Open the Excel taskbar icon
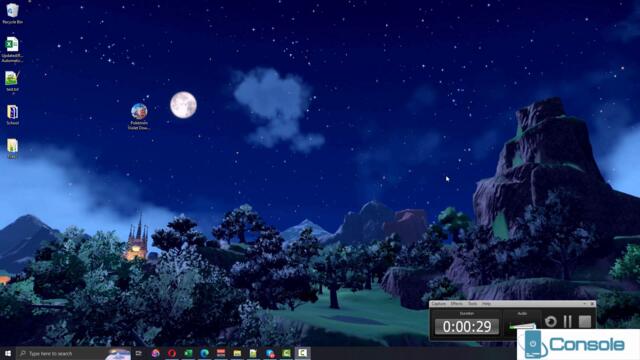 point(188,353)
